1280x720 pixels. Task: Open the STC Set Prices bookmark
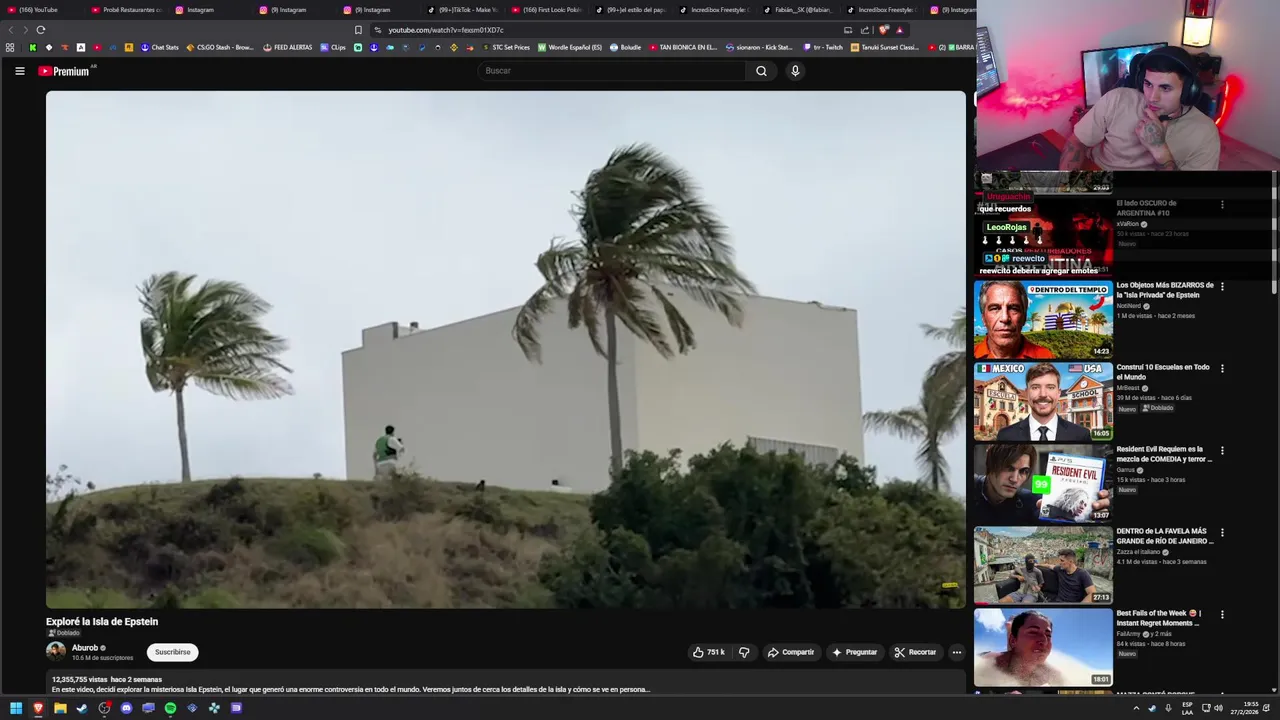[x=506, y=47]
